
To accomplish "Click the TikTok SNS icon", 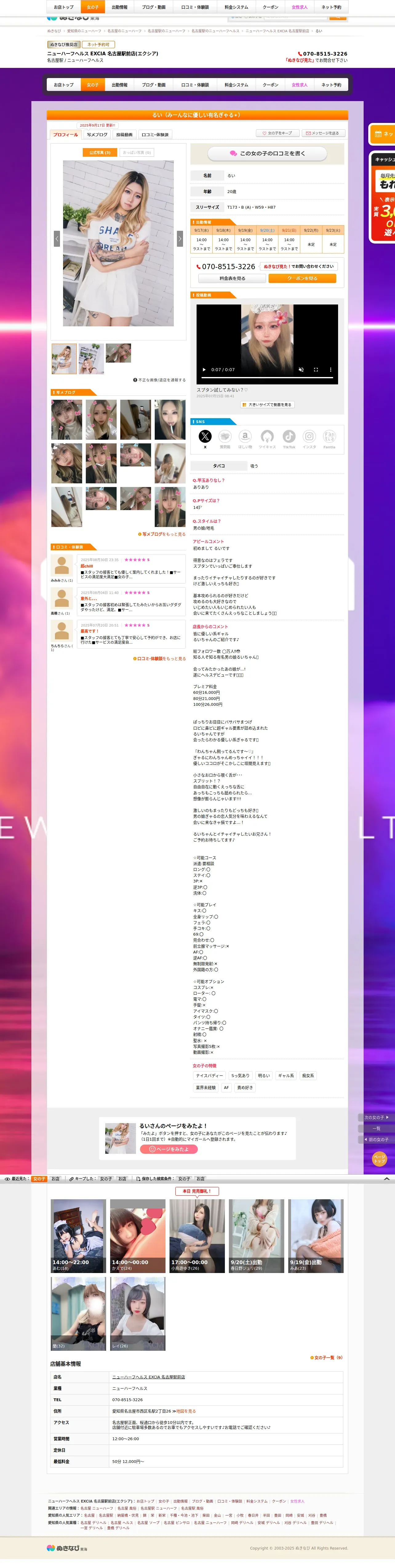I will 289,436.
